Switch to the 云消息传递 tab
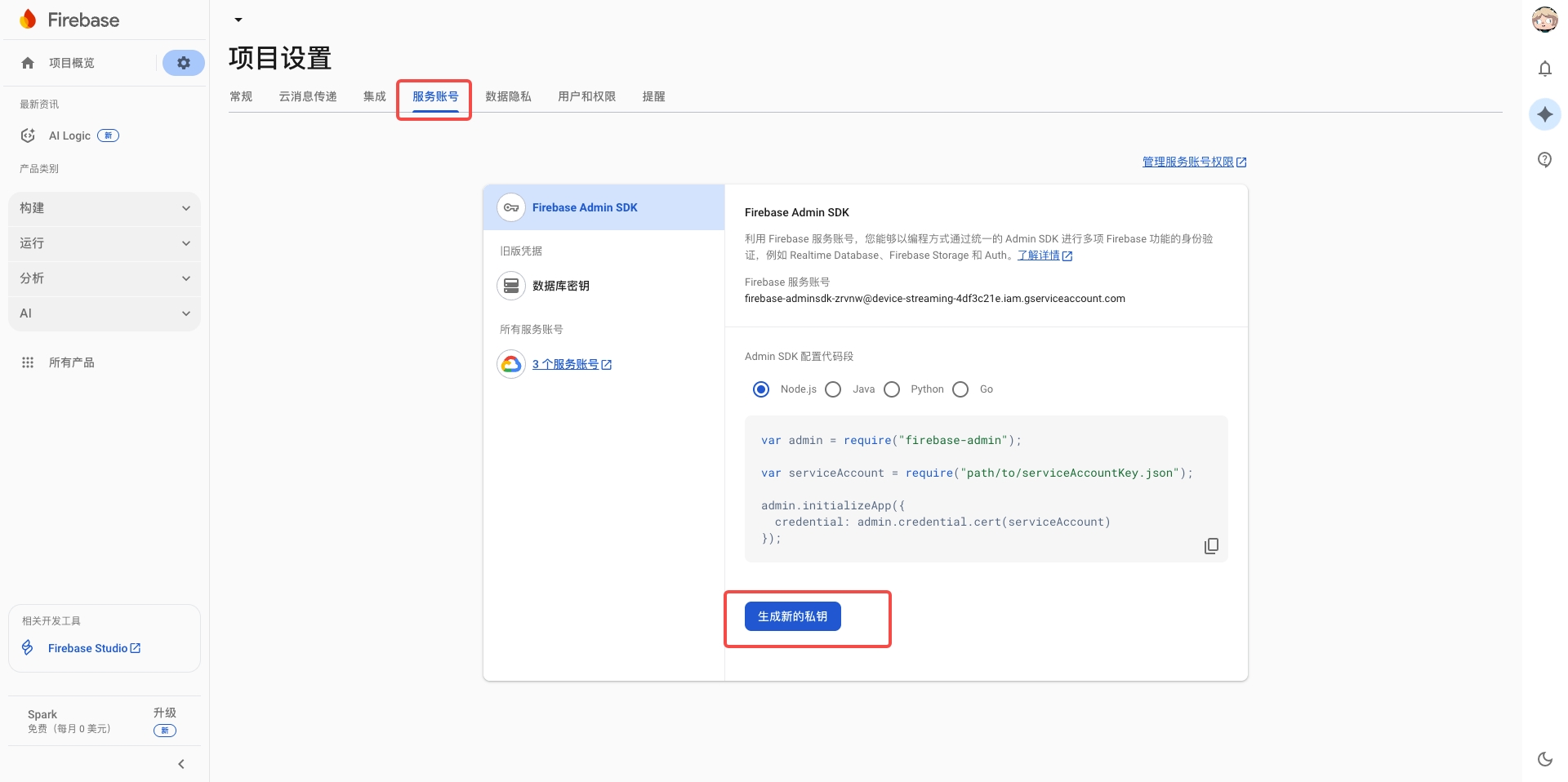 (308, 96)
